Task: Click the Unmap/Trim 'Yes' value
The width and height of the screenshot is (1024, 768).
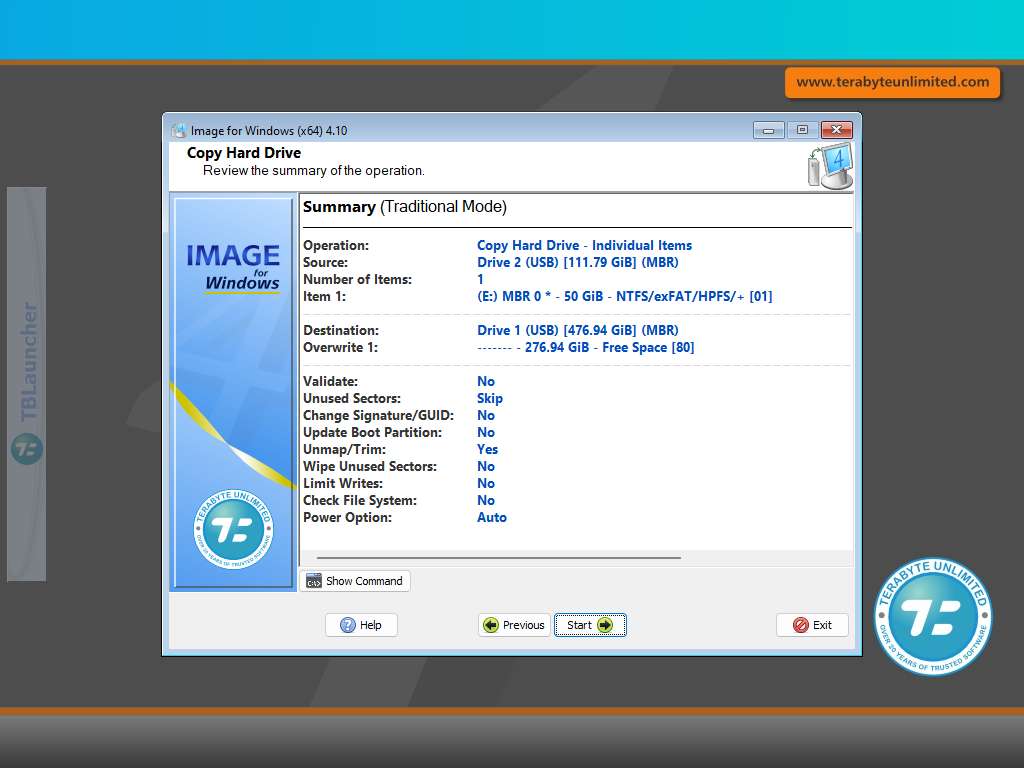Action: coord(487,449)
